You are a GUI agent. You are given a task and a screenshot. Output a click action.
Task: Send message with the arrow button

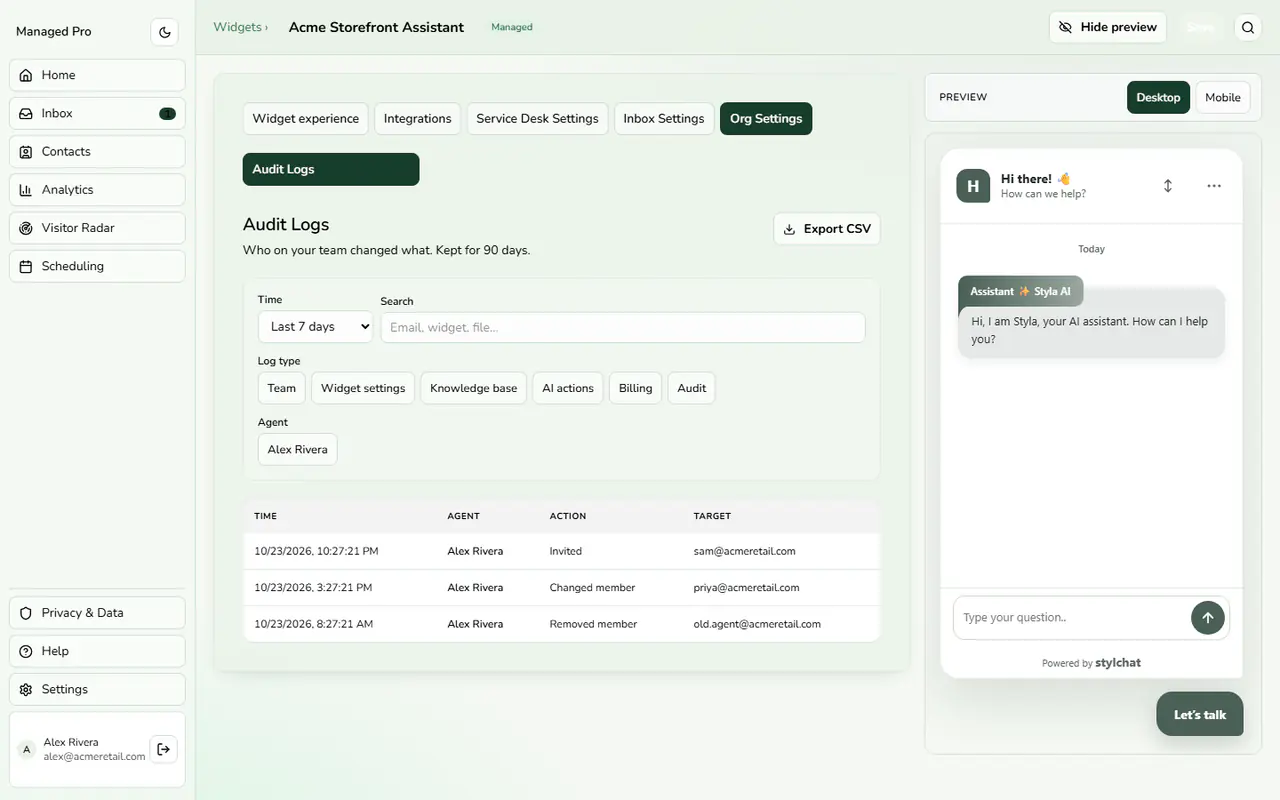(1207, 618)
